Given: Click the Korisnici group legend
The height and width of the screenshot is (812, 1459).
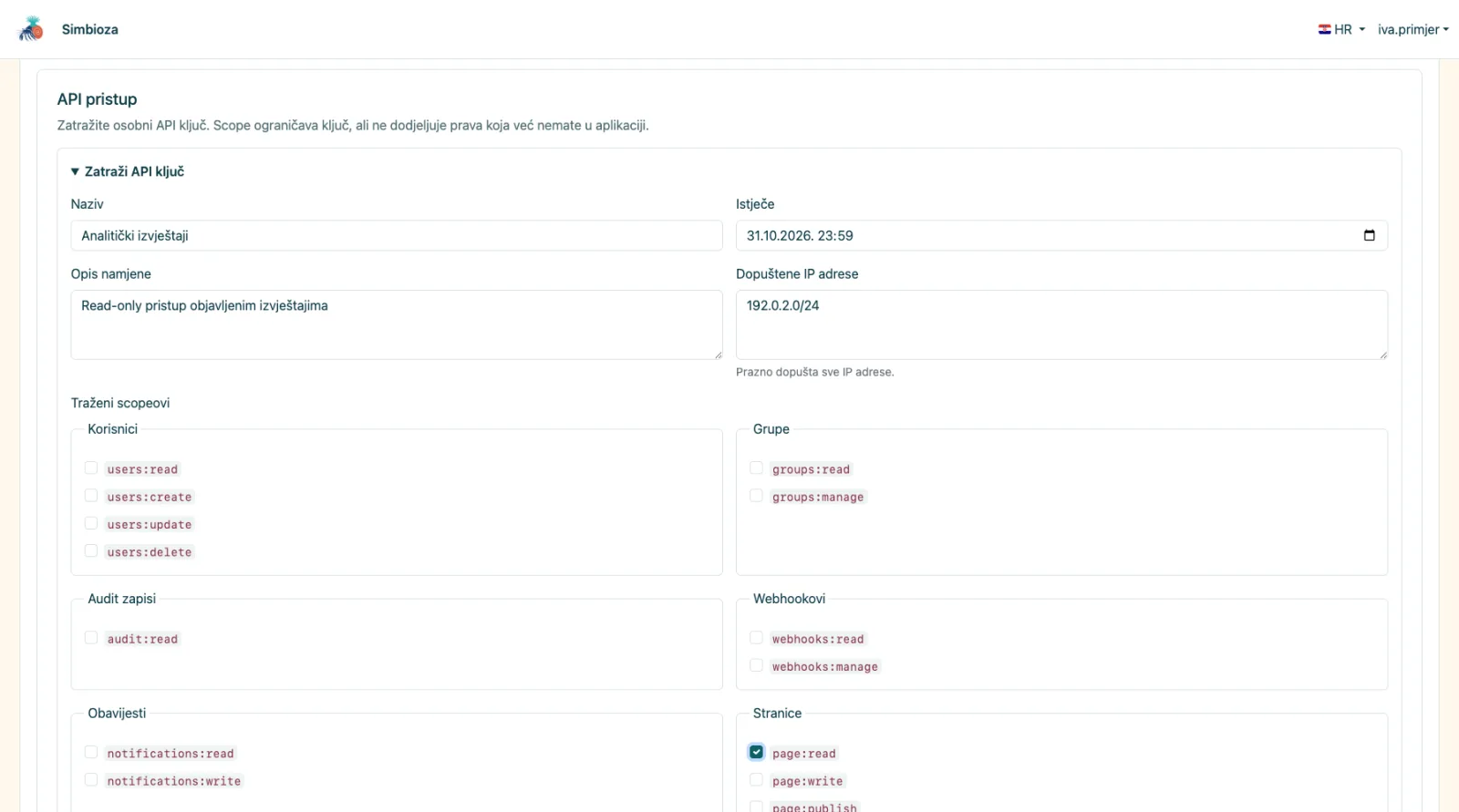Looking at the screenshot, I should point(113,429).
